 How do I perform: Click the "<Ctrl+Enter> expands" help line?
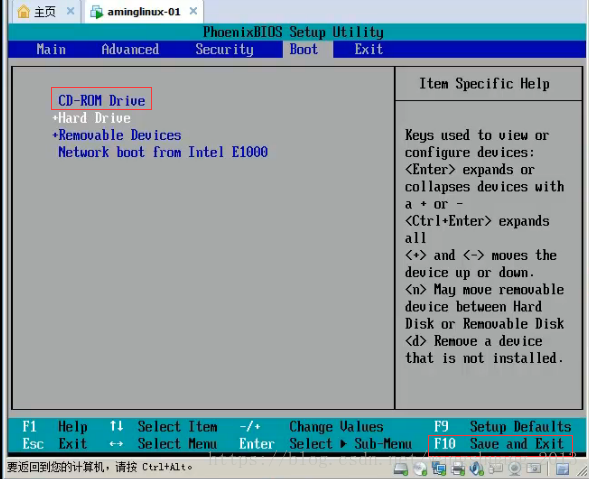pyautogui.click(x=477, y=221)
